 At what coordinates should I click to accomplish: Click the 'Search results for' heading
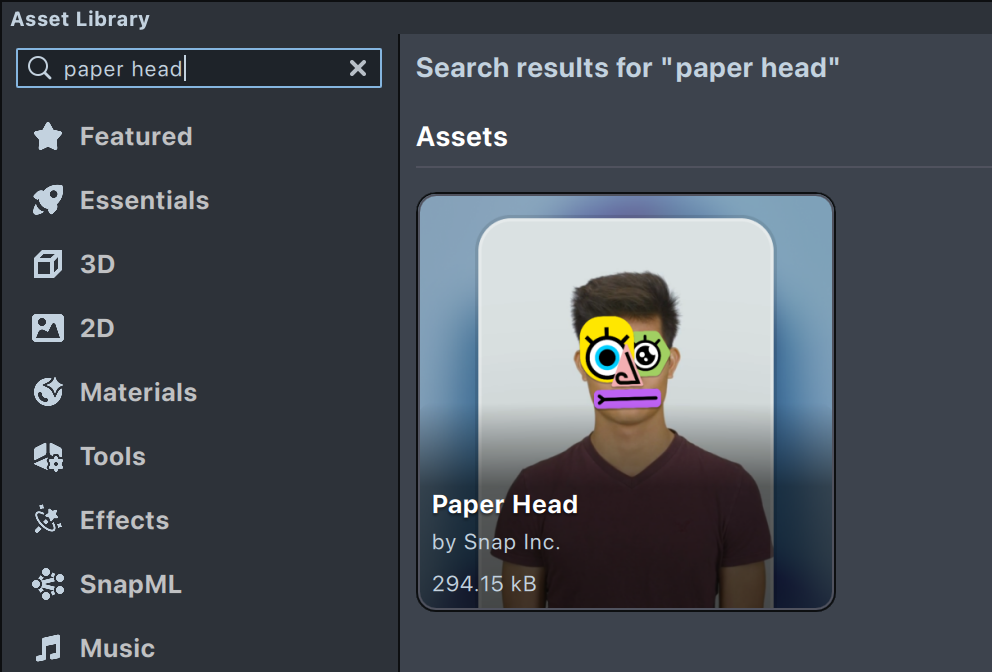tap(628, 68)
